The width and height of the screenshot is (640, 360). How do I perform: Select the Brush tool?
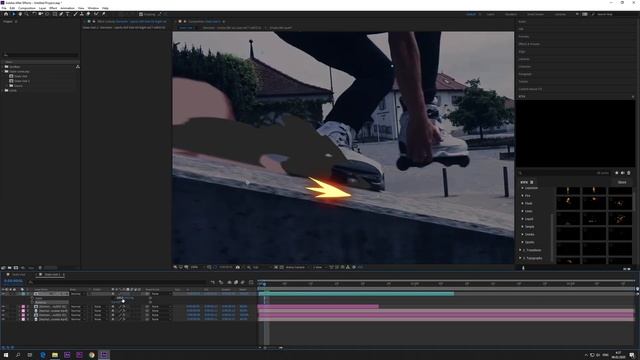click(x=75, y=14)
